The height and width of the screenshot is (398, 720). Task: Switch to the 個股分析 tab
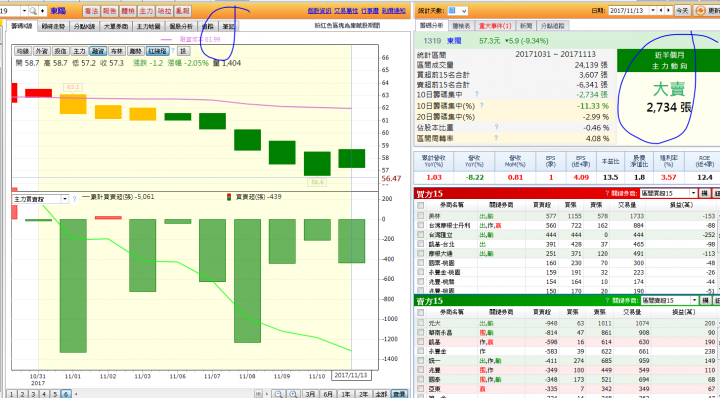(x=181, y=27)
